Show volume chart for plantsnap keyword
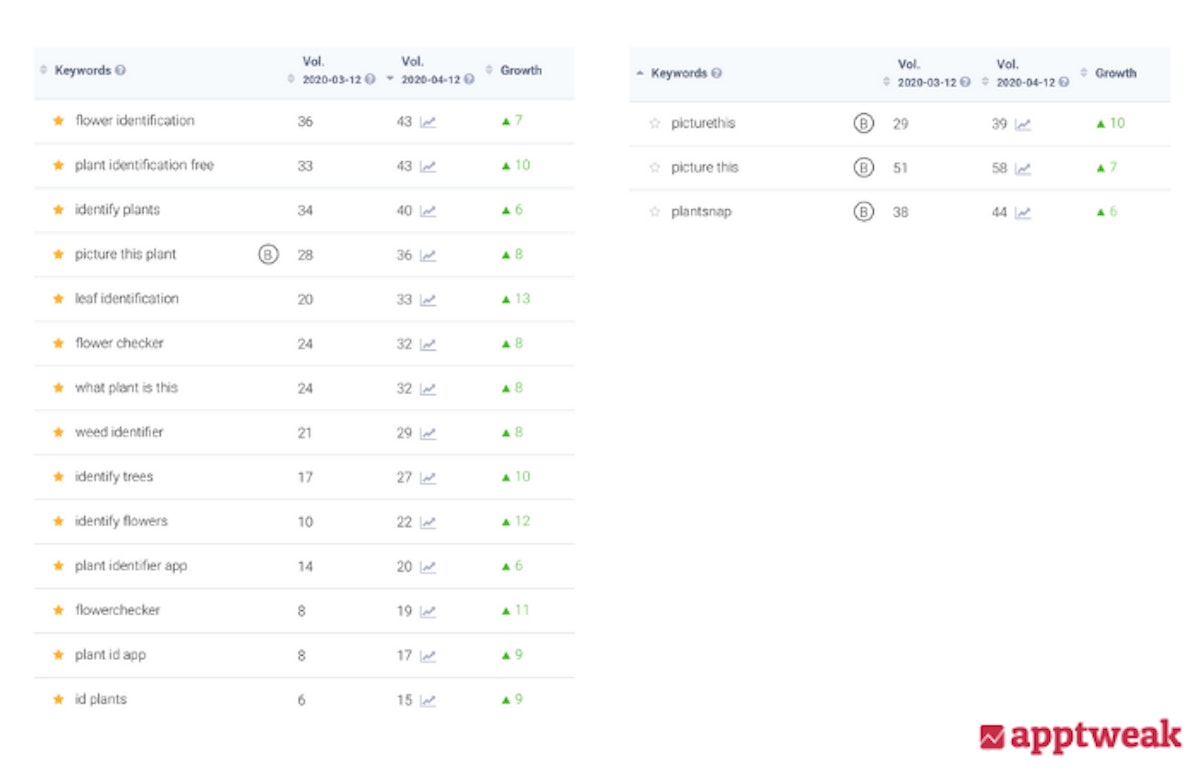 tap(1024, 212)
